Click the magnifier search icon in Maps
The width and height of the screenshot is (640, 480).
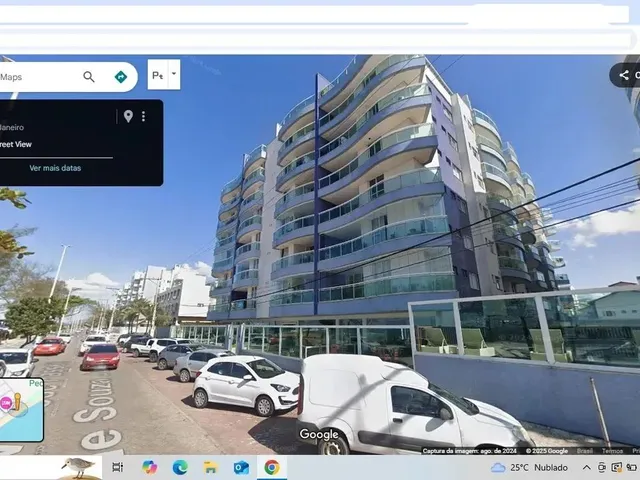click(x=89, y=77)
